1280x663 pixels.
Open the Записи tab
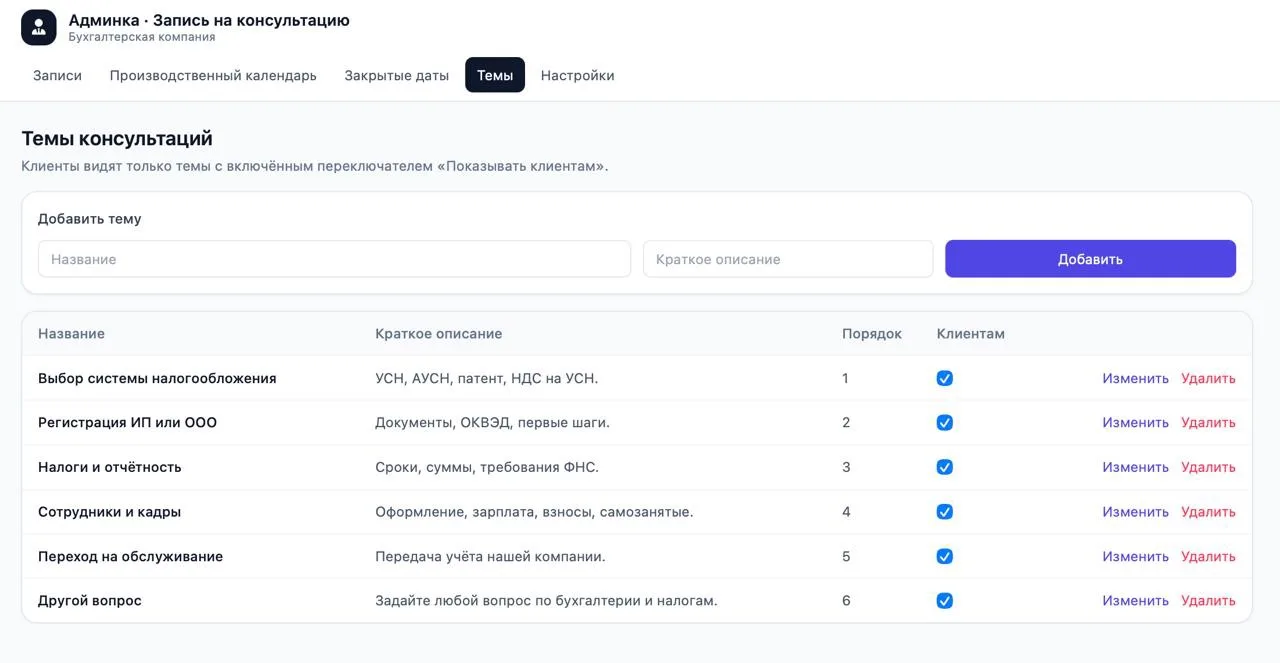(x=57, y=75)
